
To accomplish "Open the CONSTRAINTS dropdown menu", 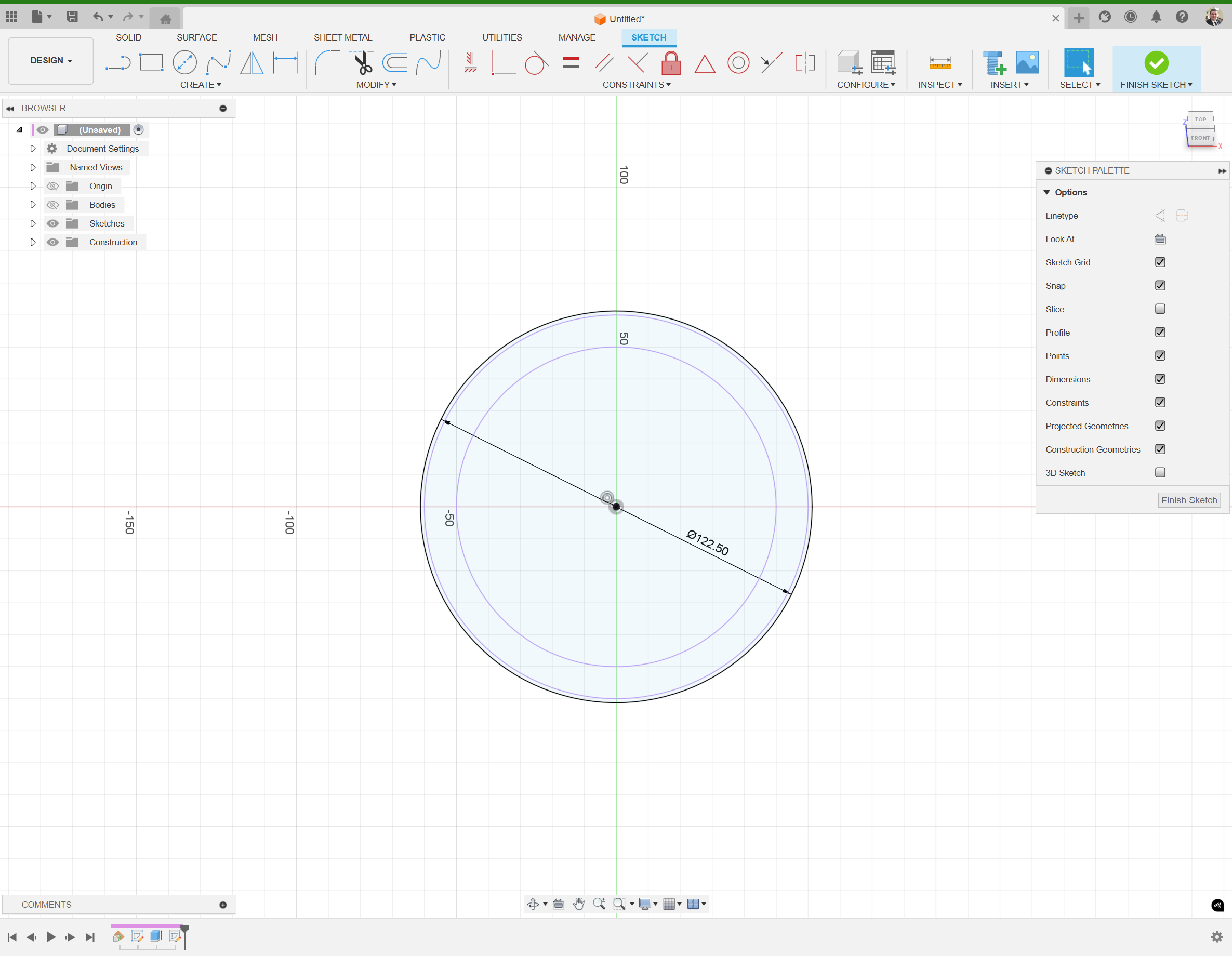I will pos(637,85).
